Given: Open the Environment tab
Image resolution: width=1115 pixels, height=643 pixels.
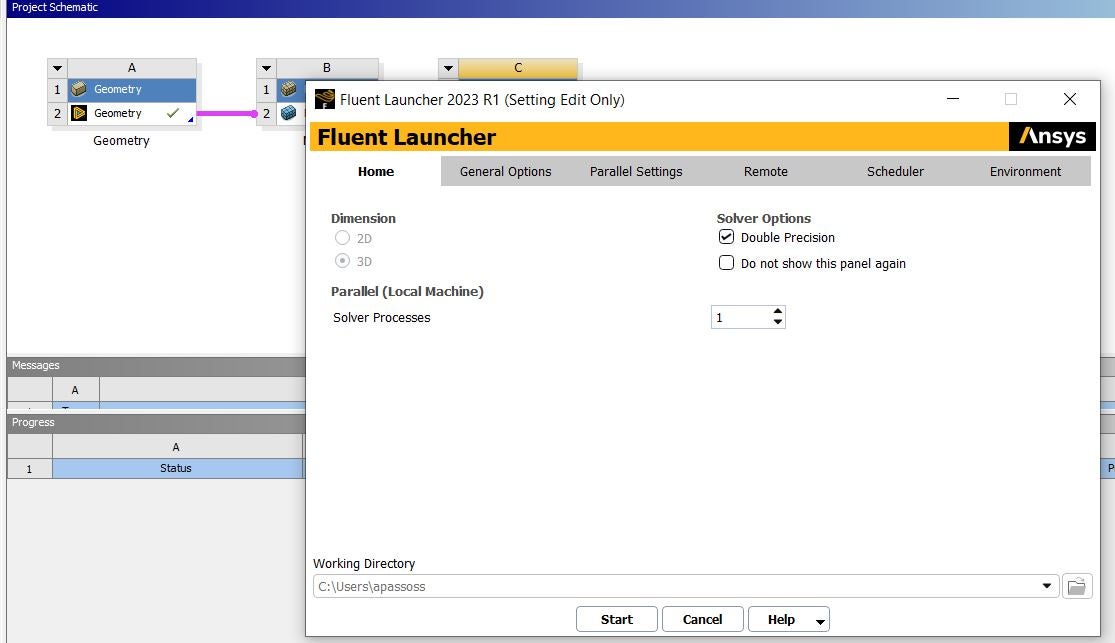Looking at the screenshot, I should 1025,171.
